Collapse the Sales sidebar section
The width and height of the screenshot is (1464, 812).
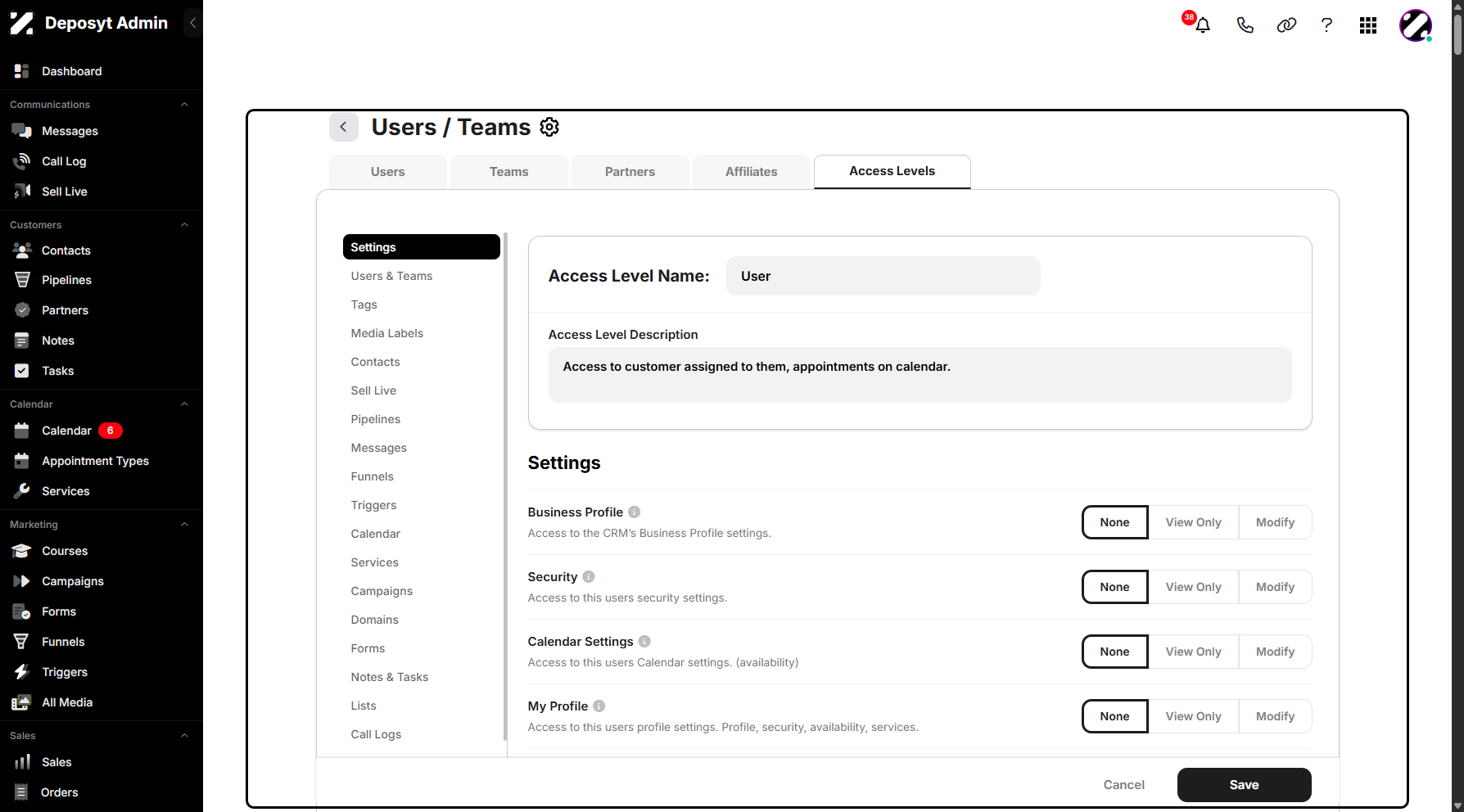pyautogui.click(x=184, y=736)
